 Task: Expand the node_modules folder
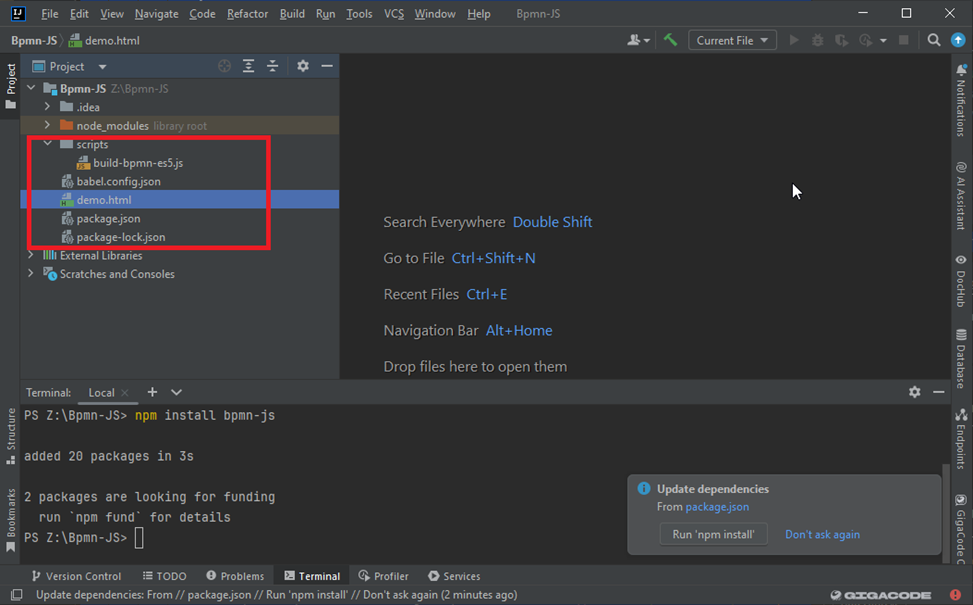click(47, 125)
